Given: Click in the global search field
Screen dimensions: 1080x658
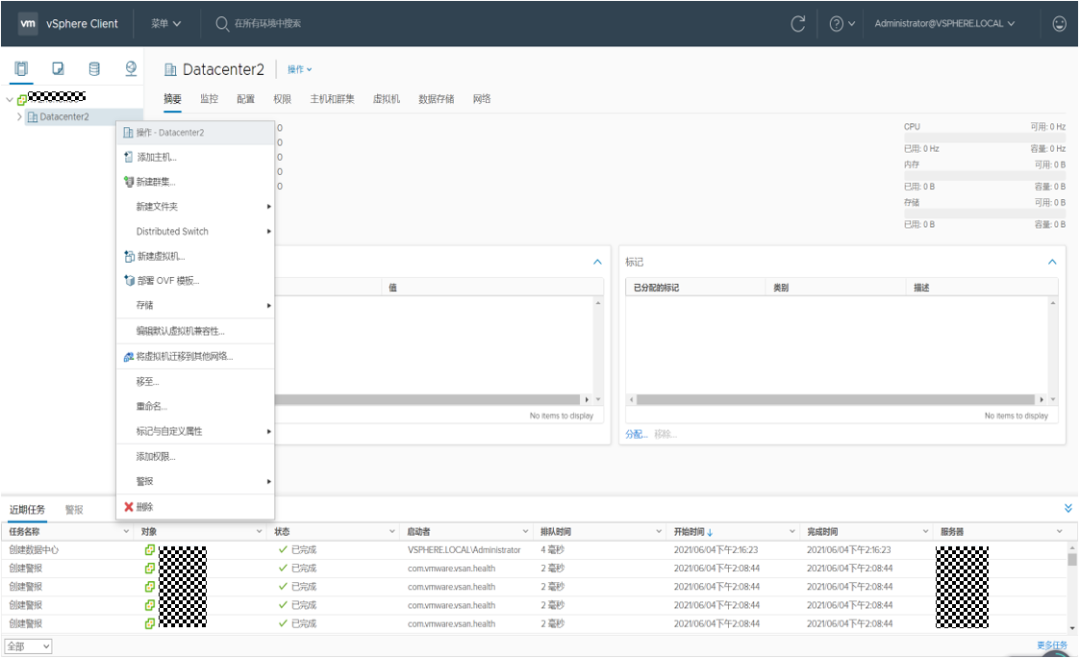Looking at the screenshot, I should pos(267,23).
